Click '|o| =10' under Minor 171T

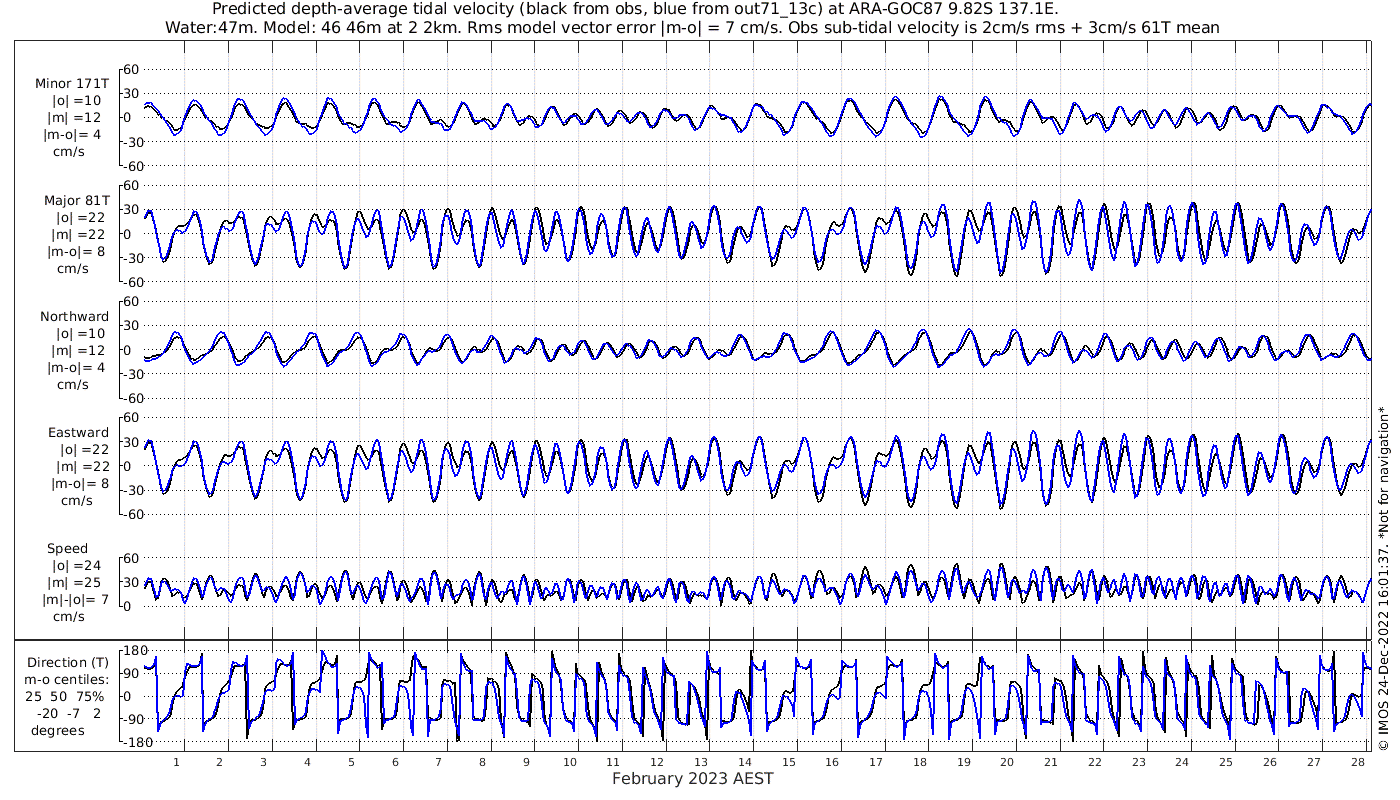(77, 100)
